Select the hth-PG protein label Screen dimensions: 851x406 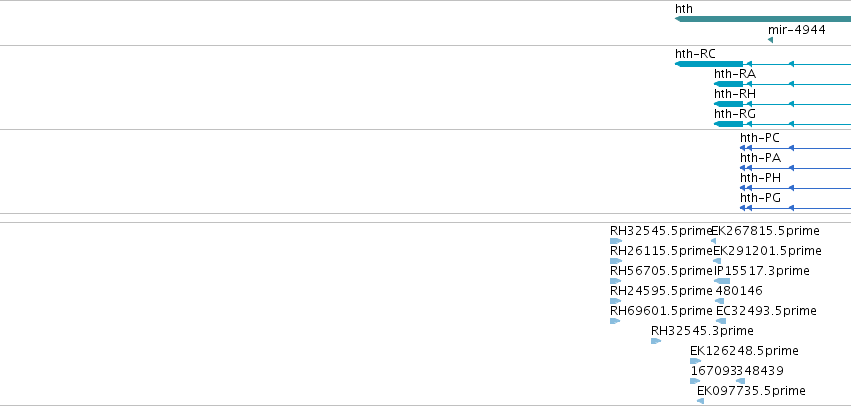point(760,198)
